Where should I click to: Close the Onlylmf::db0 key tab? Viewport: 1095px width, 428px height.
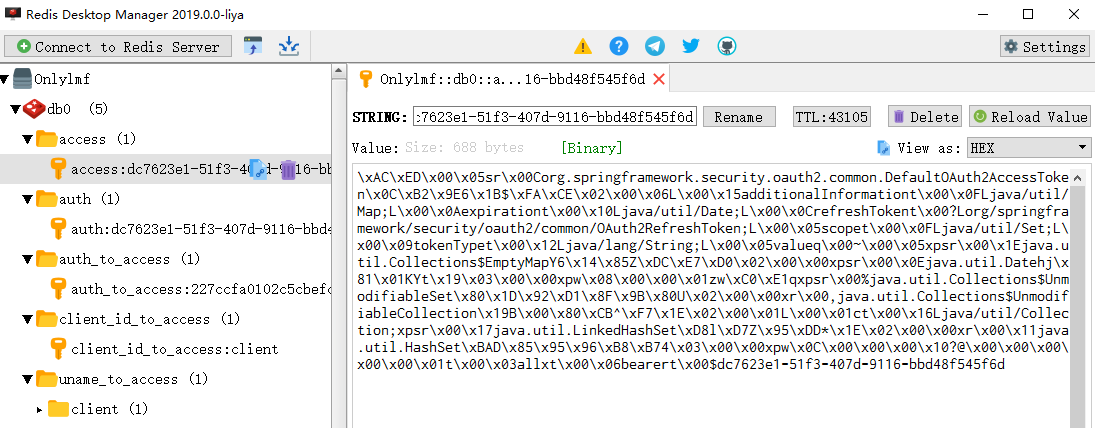(658, 80)
